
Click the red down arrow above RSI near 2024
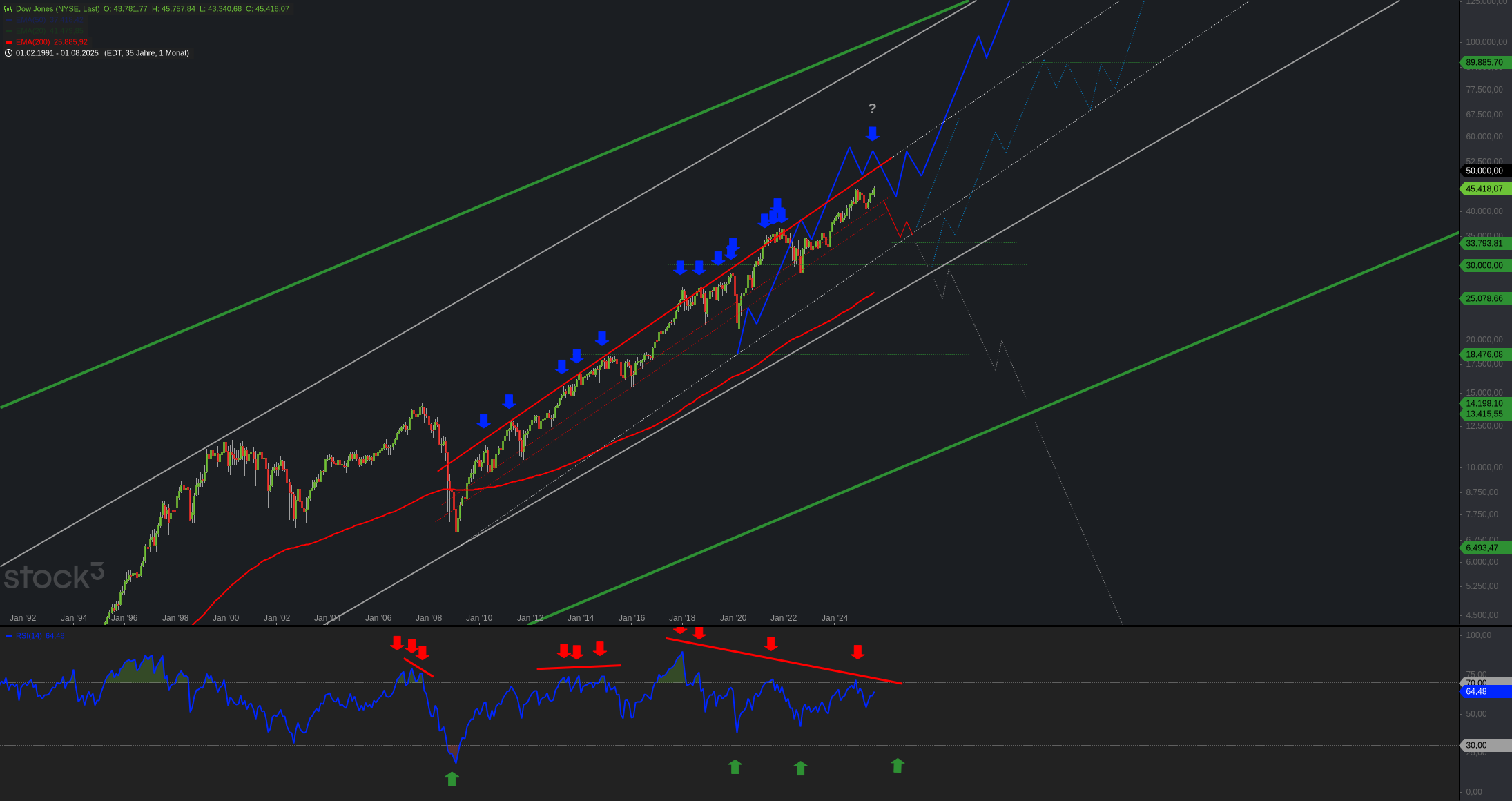click(857, 652)
